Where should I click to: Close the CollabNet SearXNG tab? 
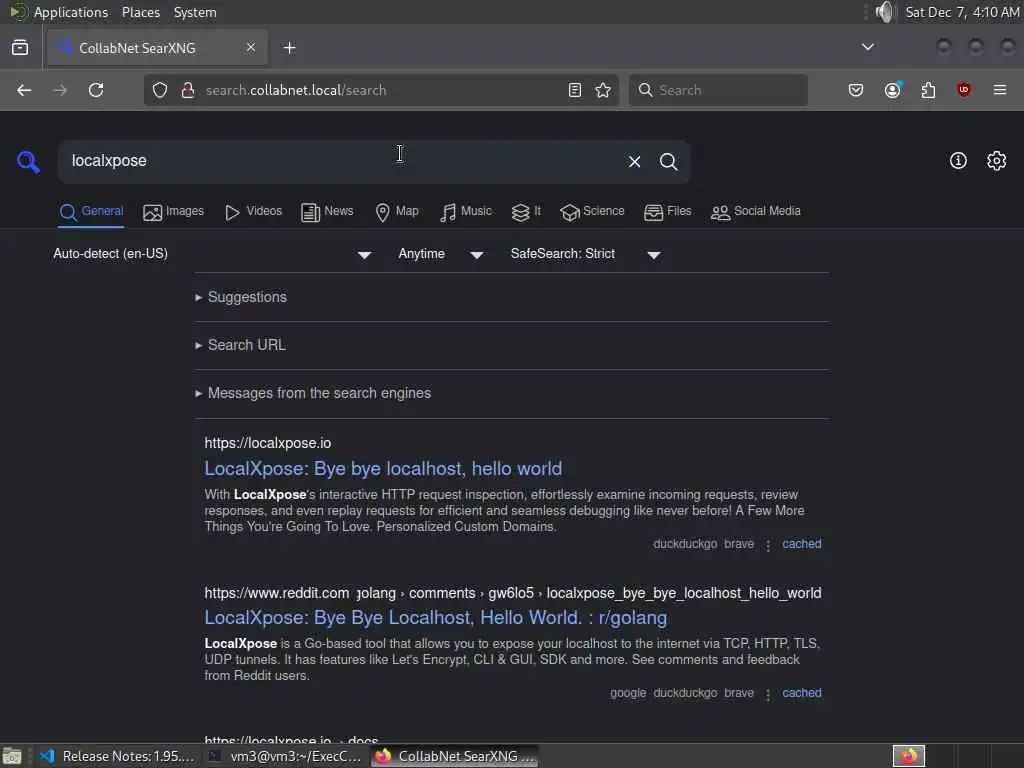(251, 47)
